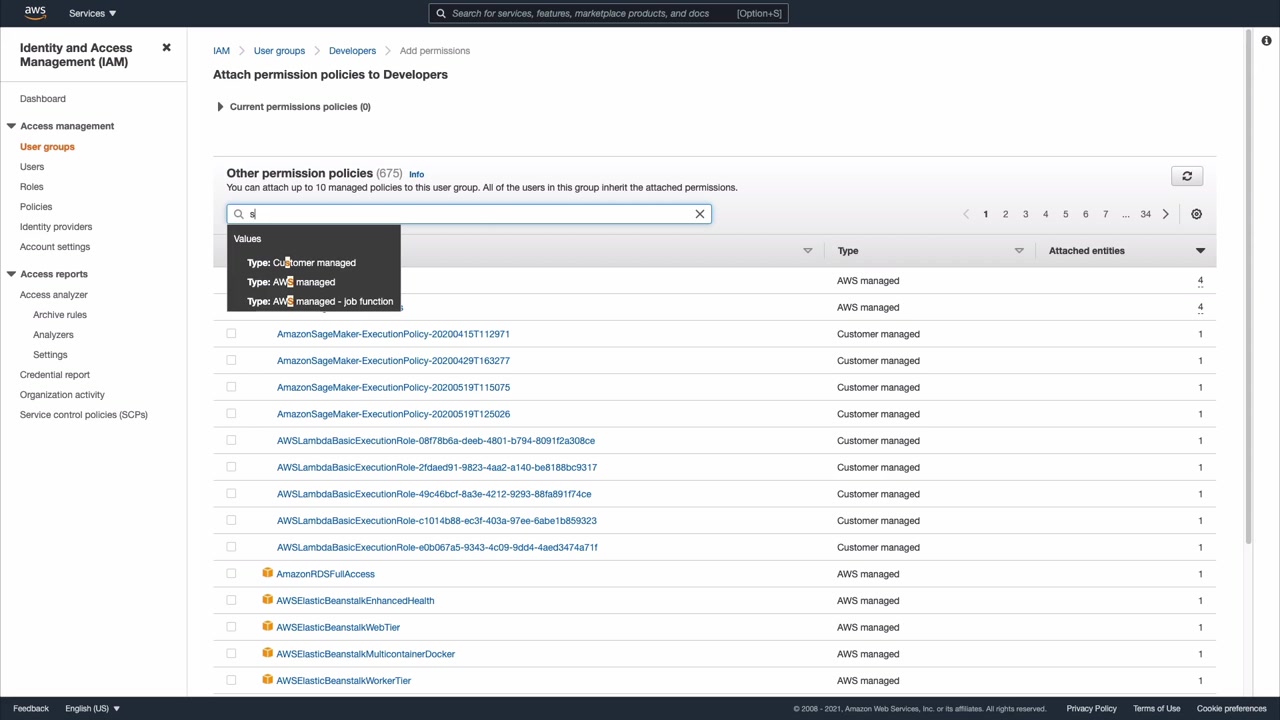1280x720 pixels.
Task: Go to page 2 of policies
Action: 1005,214
